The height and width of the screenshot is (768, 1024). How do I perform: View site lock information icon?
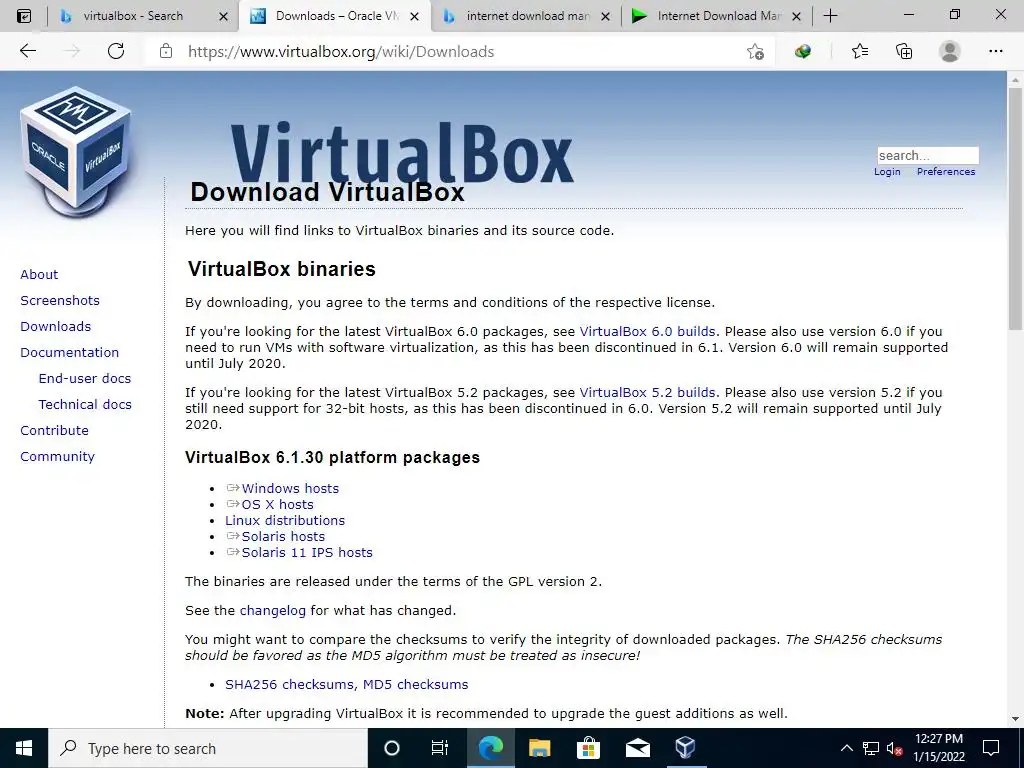pos(166,51)
